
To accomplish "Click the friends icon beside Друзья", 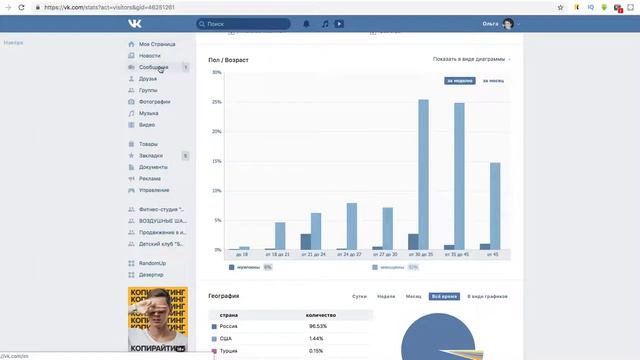I will [131, 79].
